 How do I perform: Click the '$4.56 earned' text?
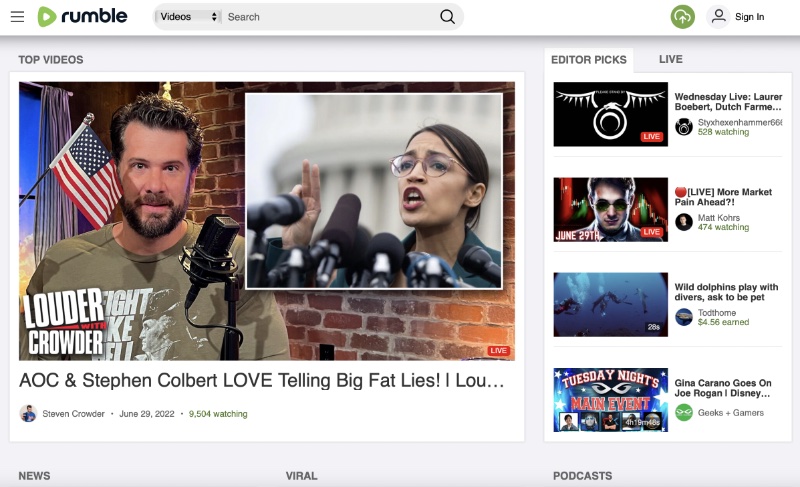tap(723, 322)
